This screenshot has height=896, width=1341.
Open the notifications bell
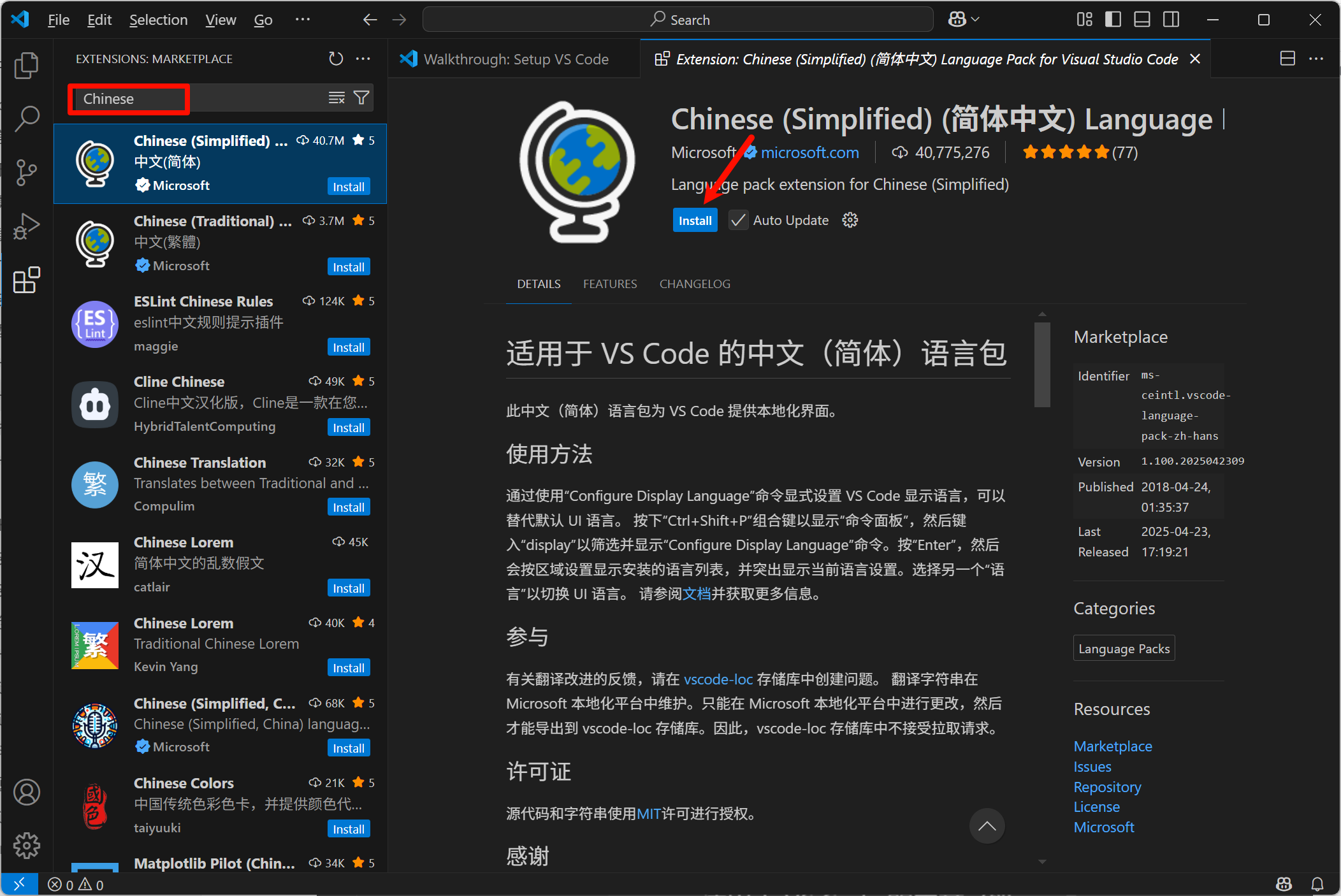(1317, 884)
